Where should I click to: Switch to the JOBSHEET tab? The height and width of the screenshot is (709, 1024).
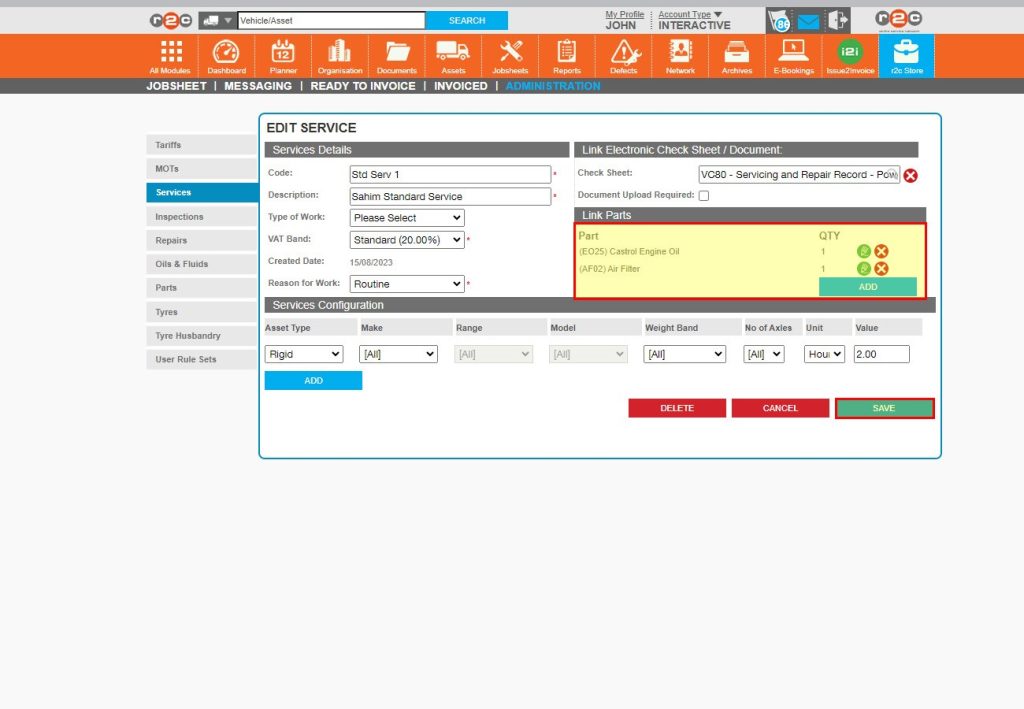coord(176,86)
